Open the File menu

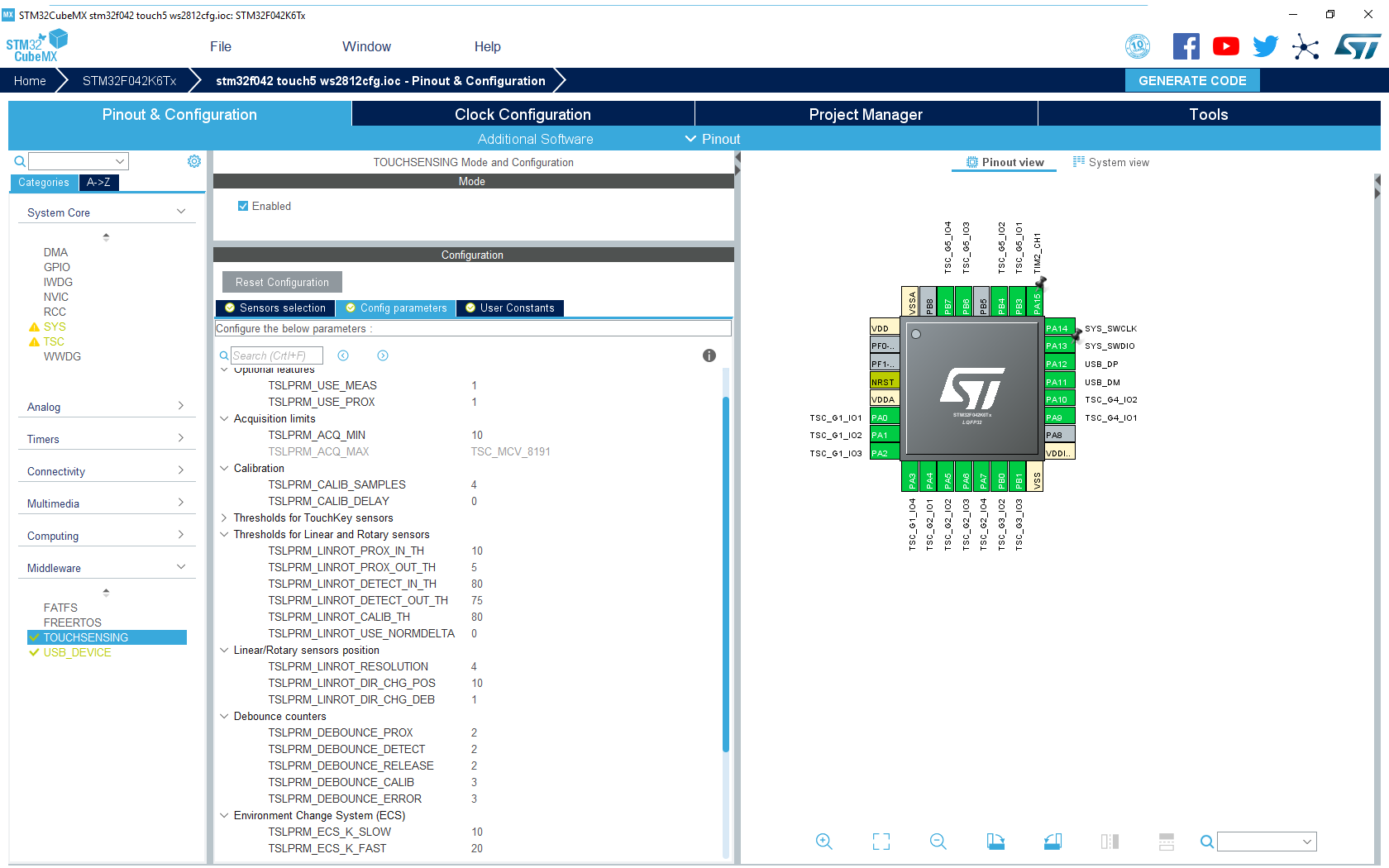click(x=221, y=46)
